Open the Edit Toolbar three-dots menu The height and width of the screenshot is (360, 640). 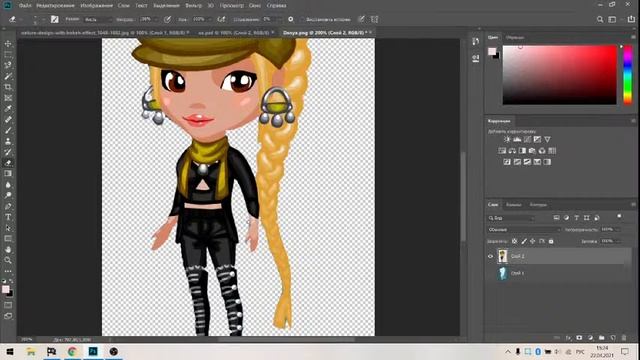click(8, 271)
